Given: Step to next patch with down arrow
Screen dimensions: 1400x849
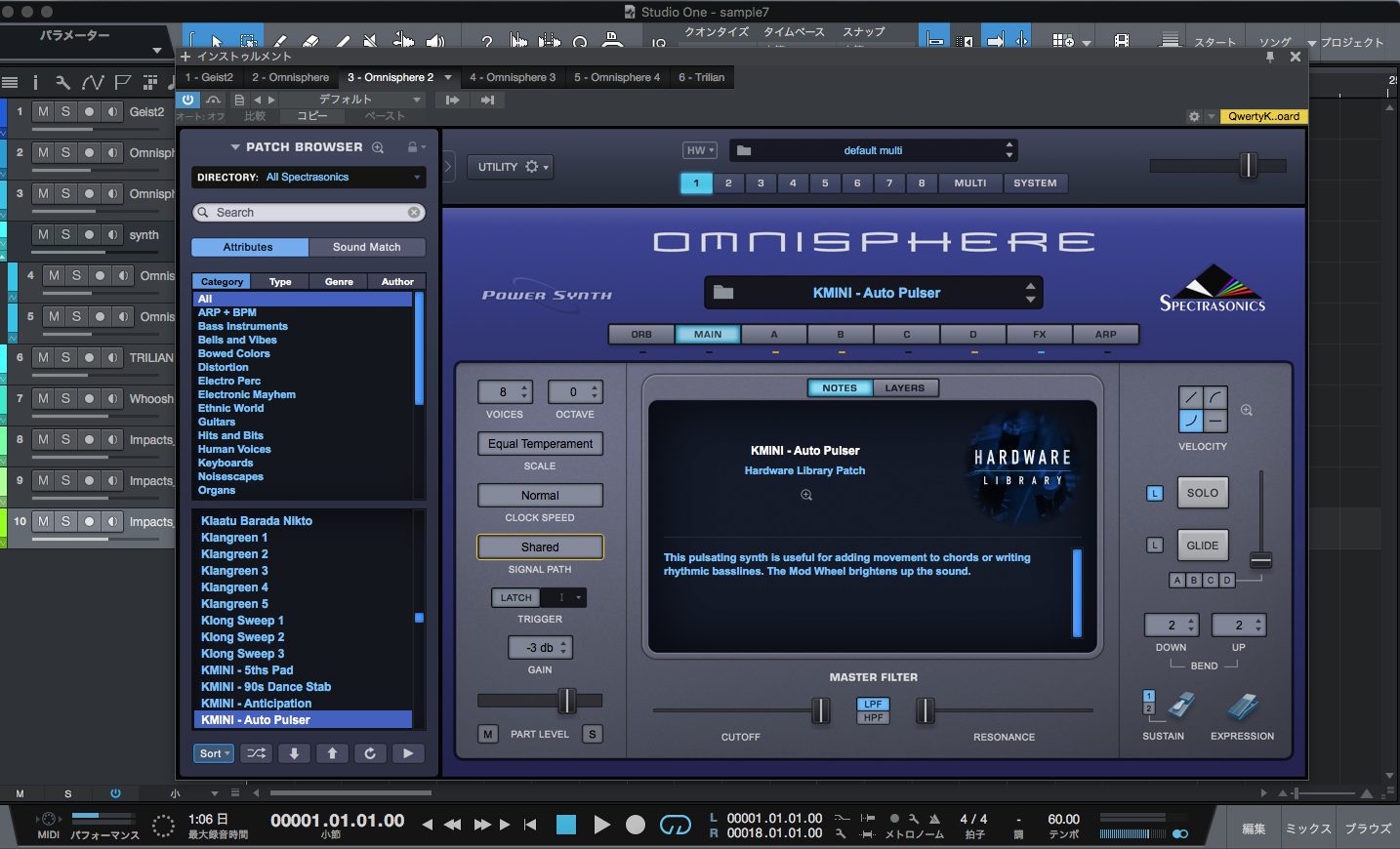Looking at the screenshot, I should (x=294, y=753).
